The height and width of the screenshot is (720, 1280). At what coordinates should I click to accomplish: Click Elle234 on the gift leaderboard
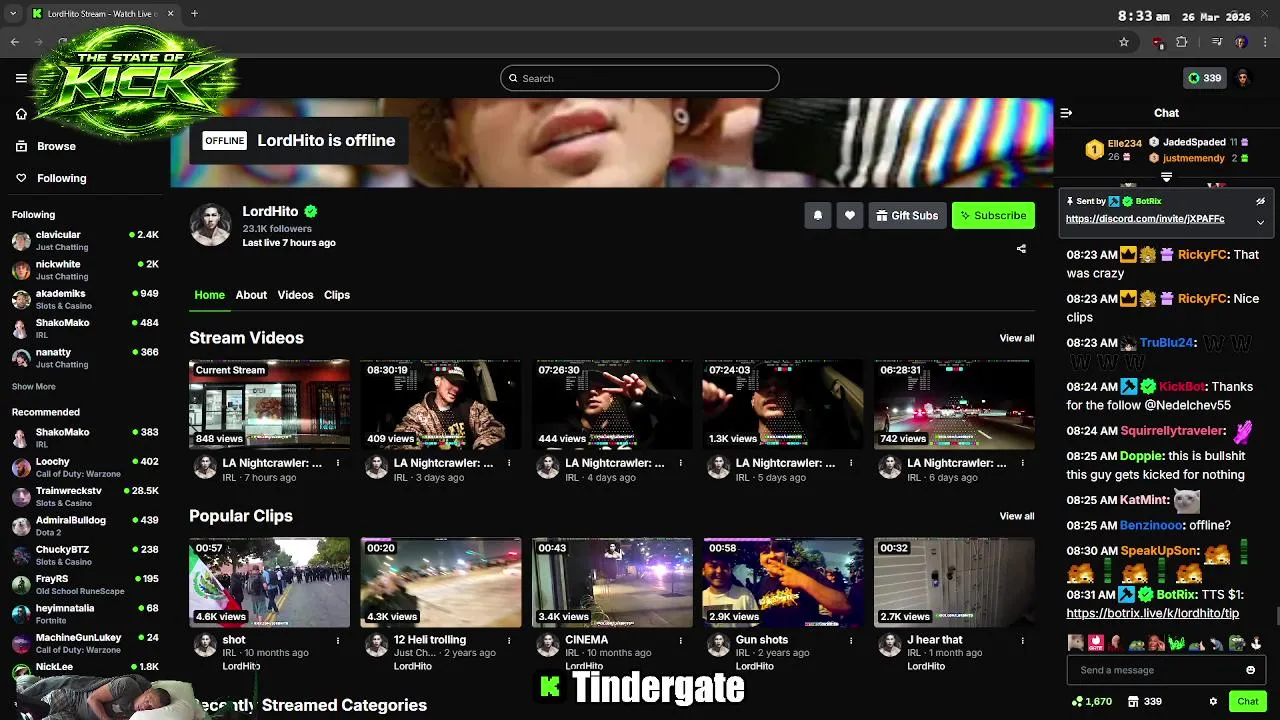(1125, 144)
